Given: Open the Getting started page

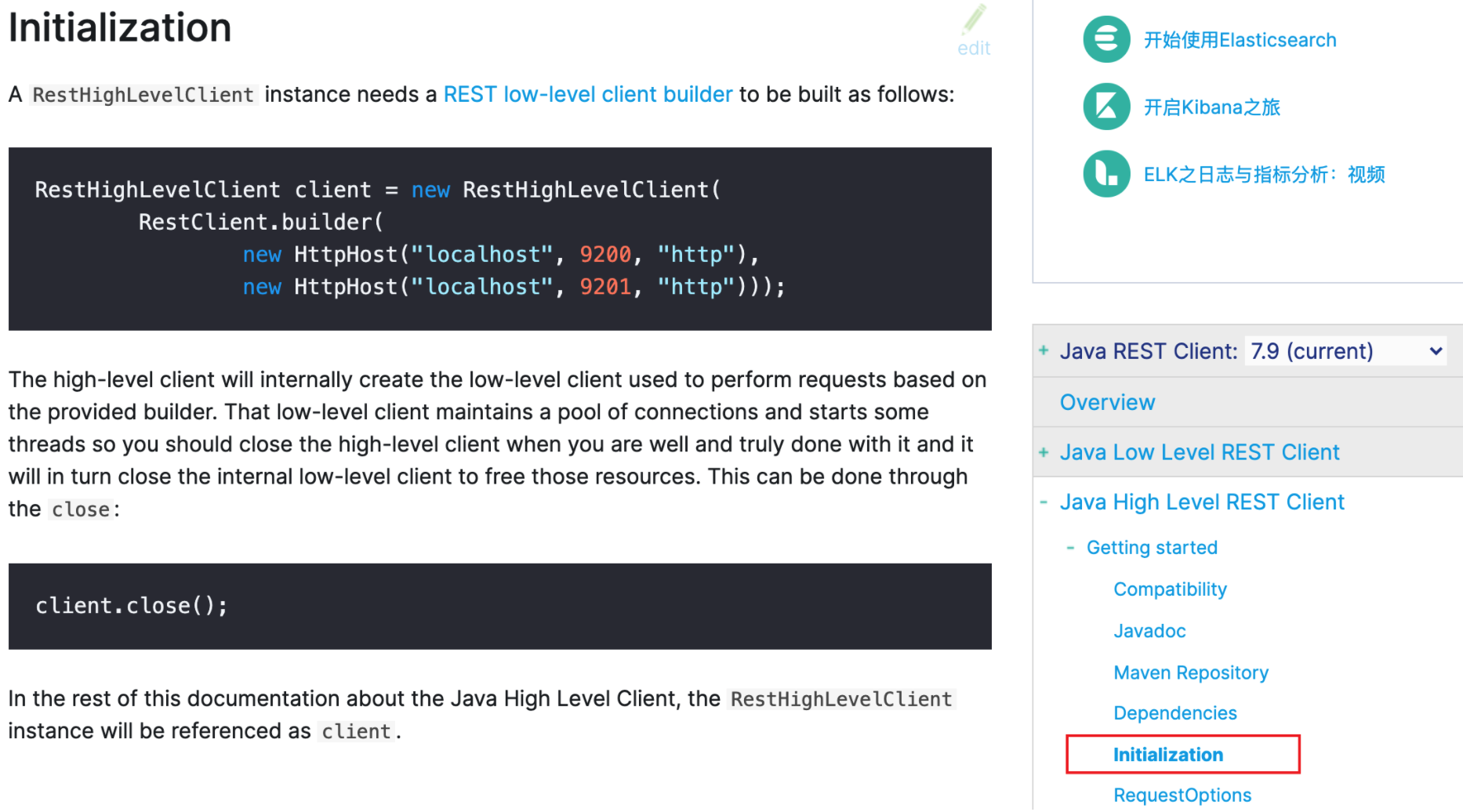Looking at the screenshot, I should tap(1152, 548).
